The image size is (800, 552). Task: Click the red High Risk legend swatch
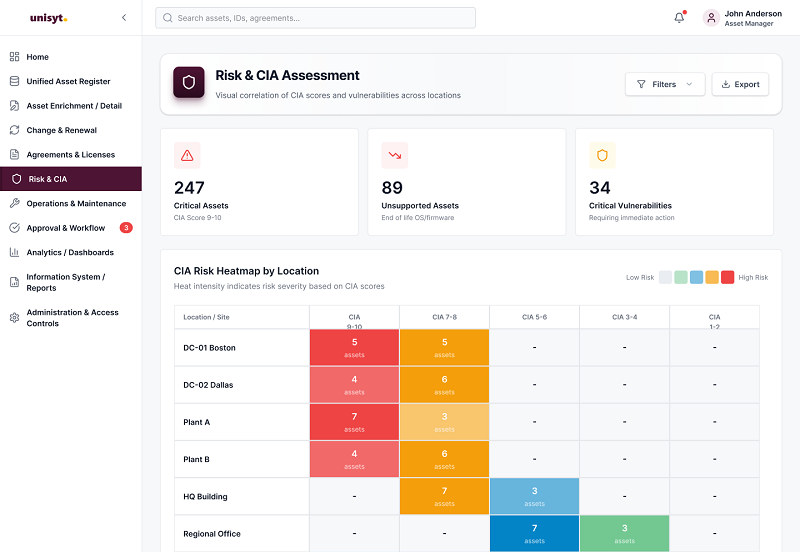728,277
